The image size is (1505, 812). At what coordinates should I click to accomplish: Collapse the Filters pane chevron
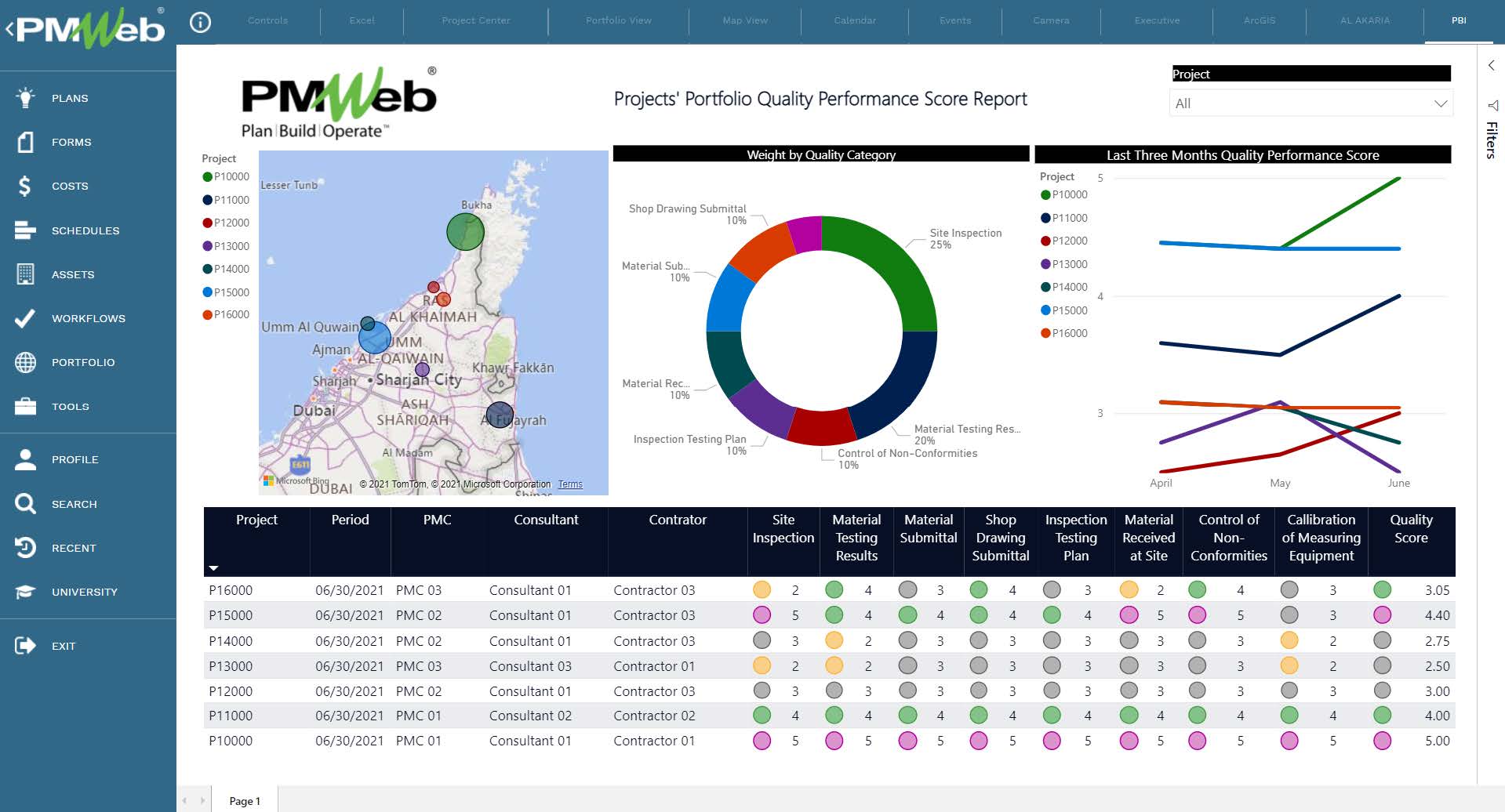(1491, 65)
